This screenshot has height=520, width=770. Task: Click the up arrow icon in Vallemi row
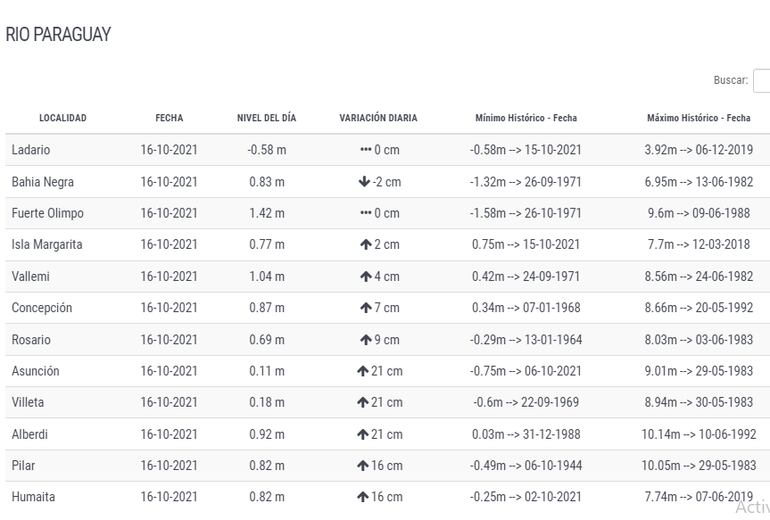[x=366, y=277]
